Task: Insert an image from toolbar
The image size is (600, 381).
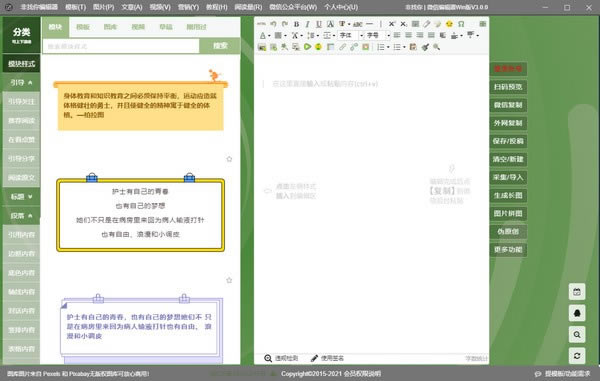Action: [262, 47]
